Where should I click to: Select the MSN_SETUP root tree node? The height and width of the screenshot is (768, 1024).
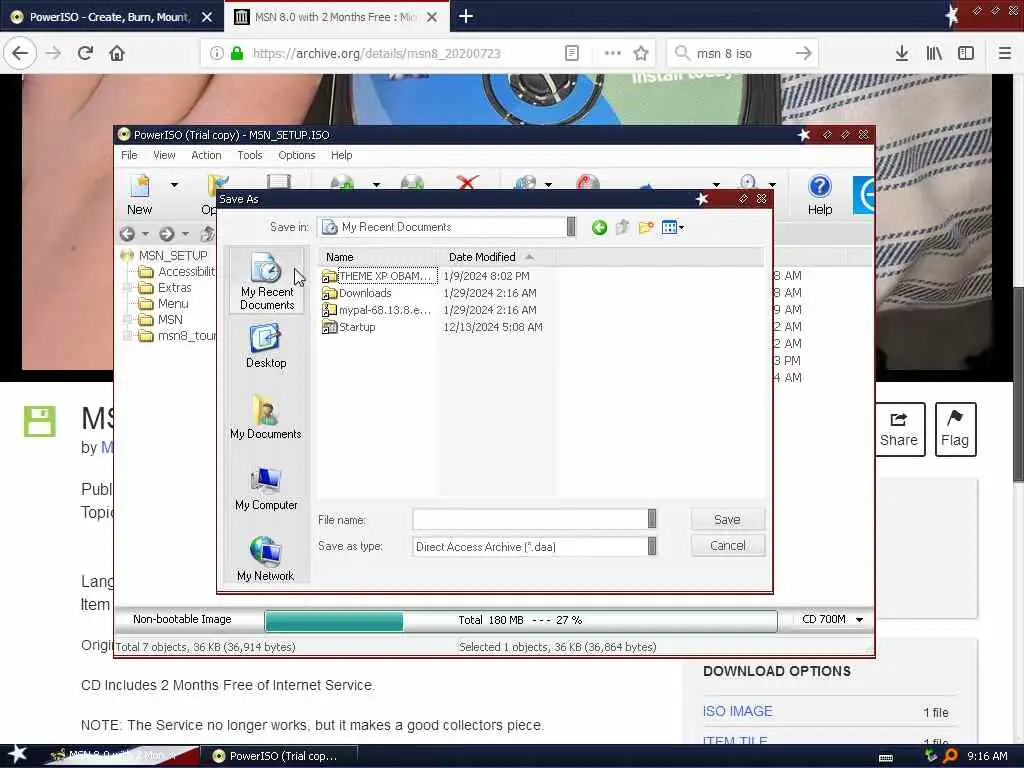click(x=172, y=255)
